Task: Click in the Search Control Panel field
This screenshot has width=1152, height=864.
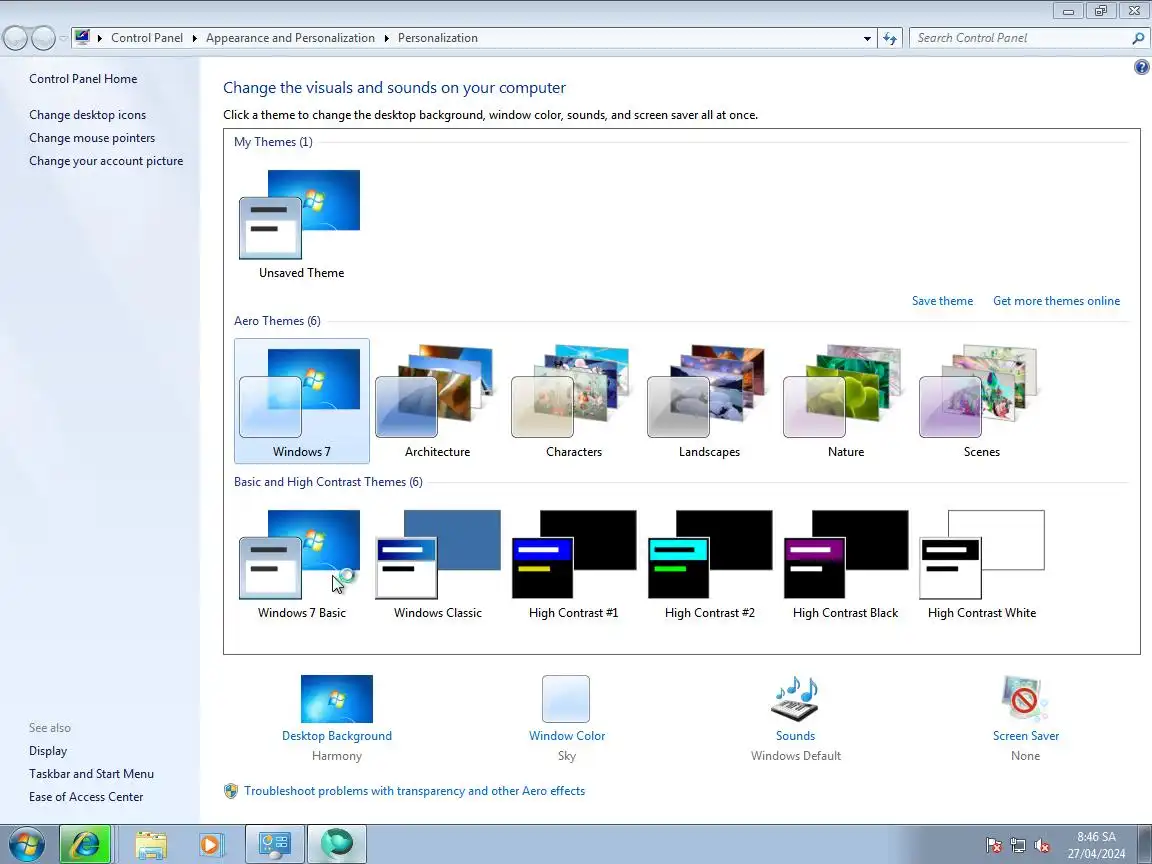Action: pos(1021,38)
